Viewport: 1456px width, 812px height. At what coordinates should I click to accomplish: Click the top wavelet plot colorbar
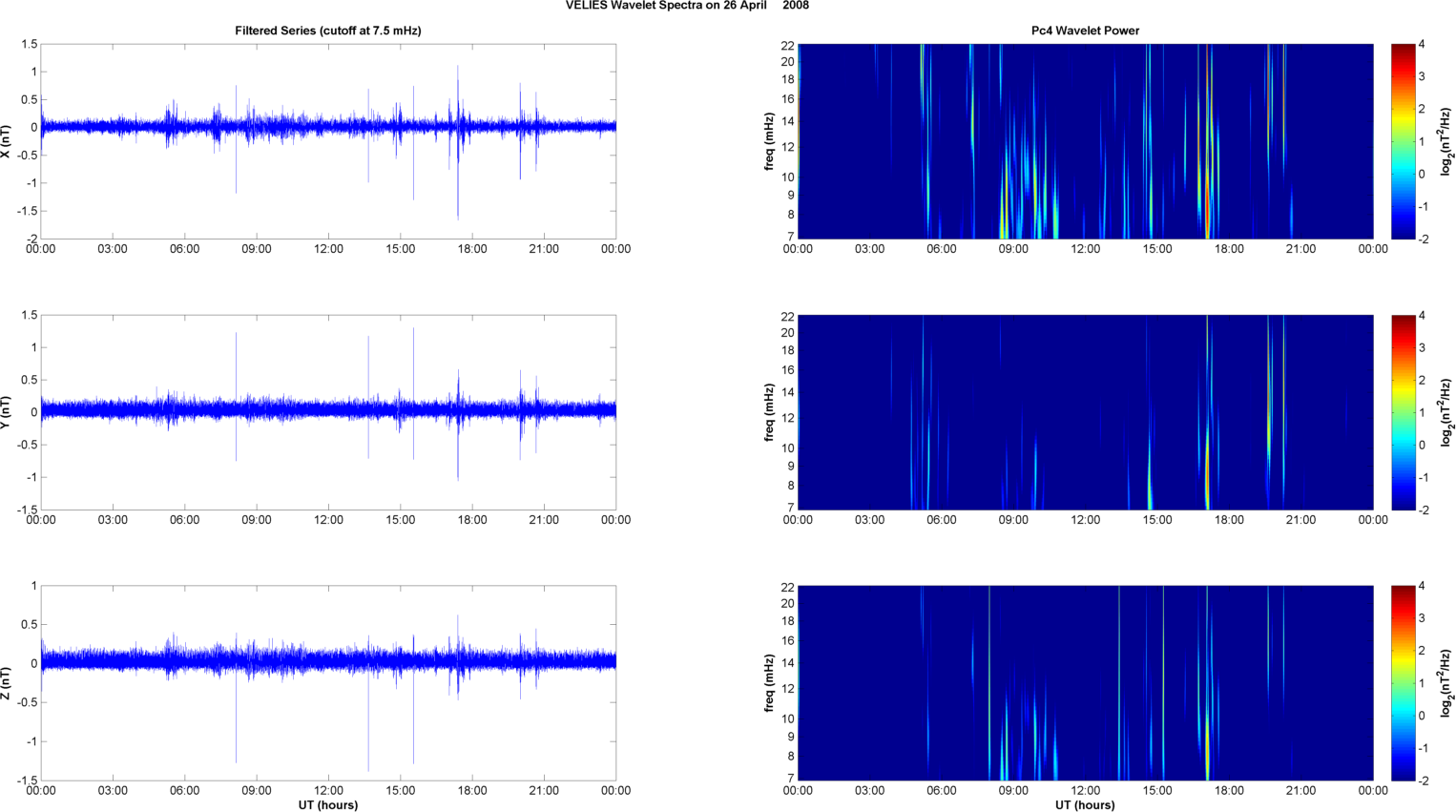click(1403, 141)
